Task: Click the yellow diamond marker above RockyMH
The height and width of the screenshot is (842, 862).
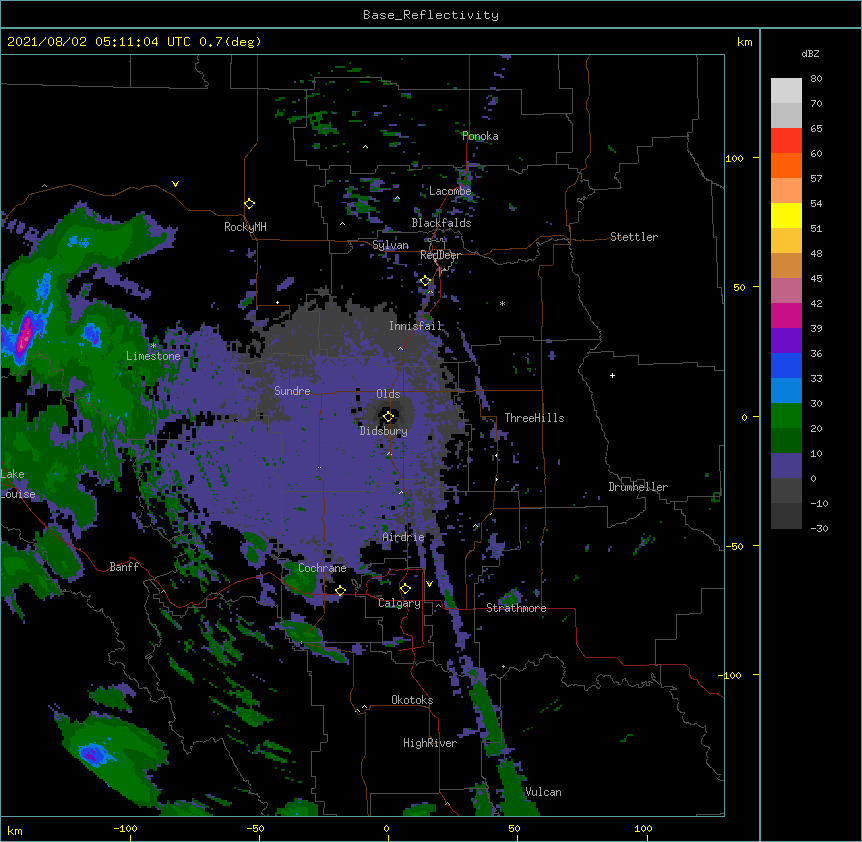Action: point(249,203)
